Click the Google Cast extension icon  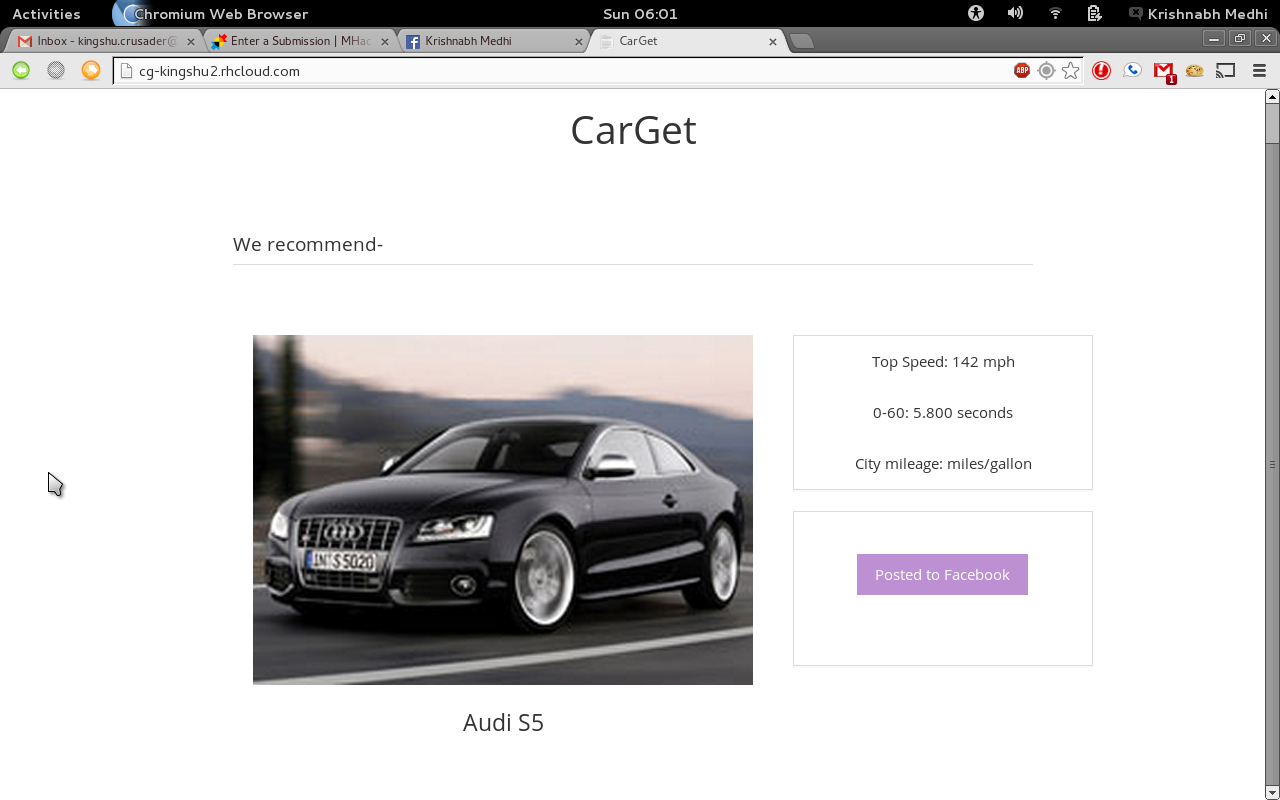click(1225, 70)
